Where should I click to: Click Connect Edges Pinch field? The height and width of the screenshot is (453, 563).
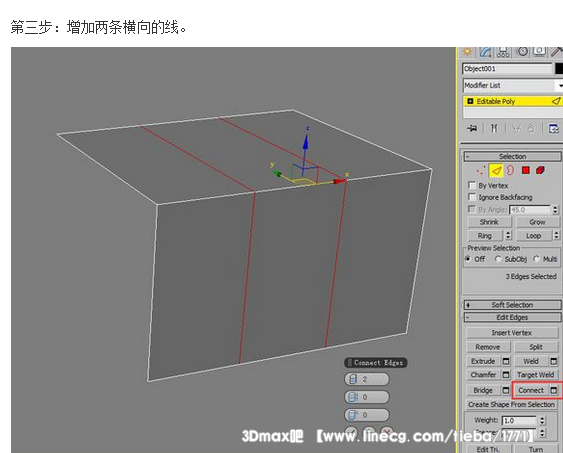click(x=367, y=397)
